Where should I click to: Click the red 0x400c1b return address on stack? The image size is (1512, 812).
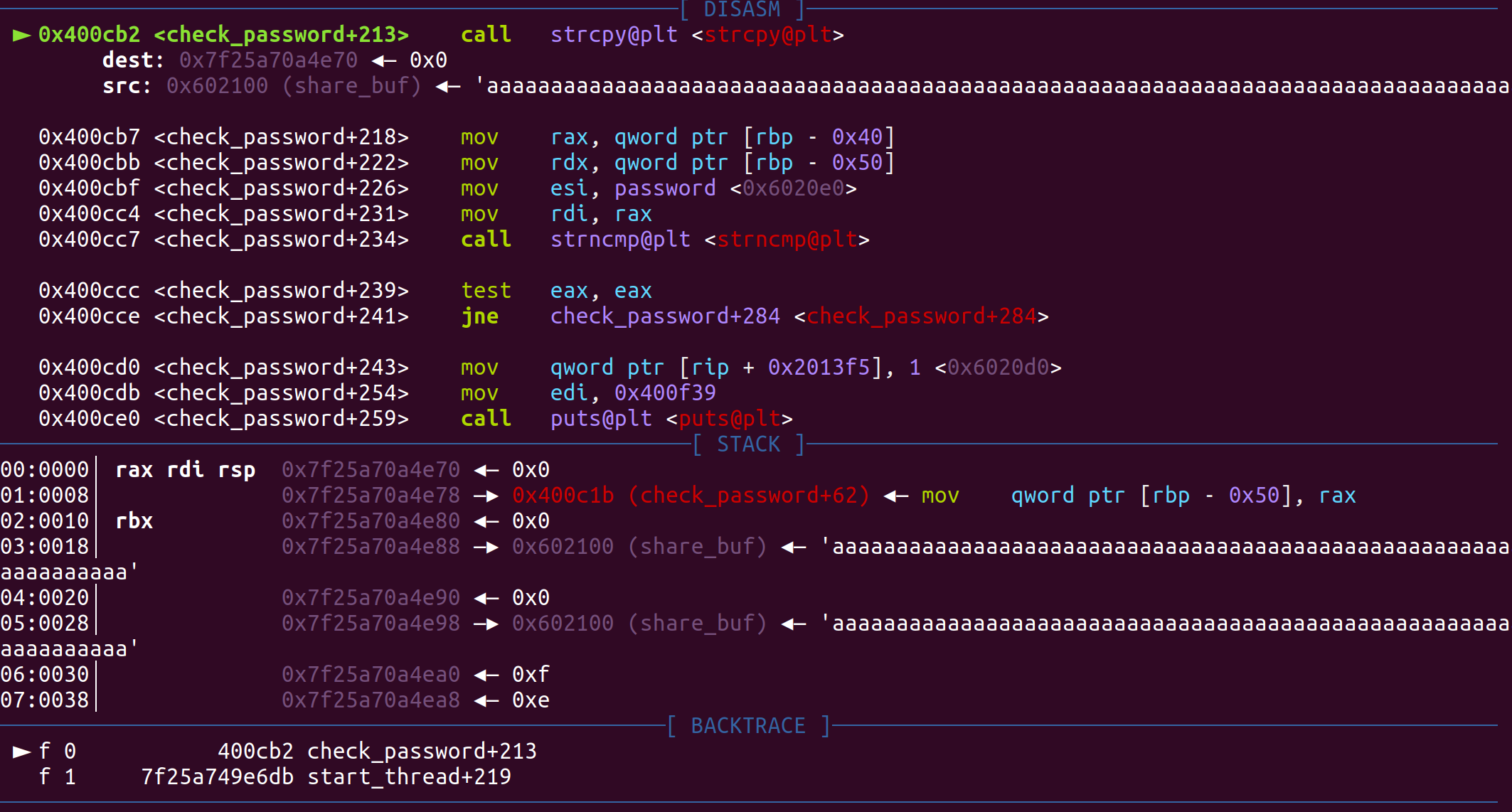click(x=563, y=496)
